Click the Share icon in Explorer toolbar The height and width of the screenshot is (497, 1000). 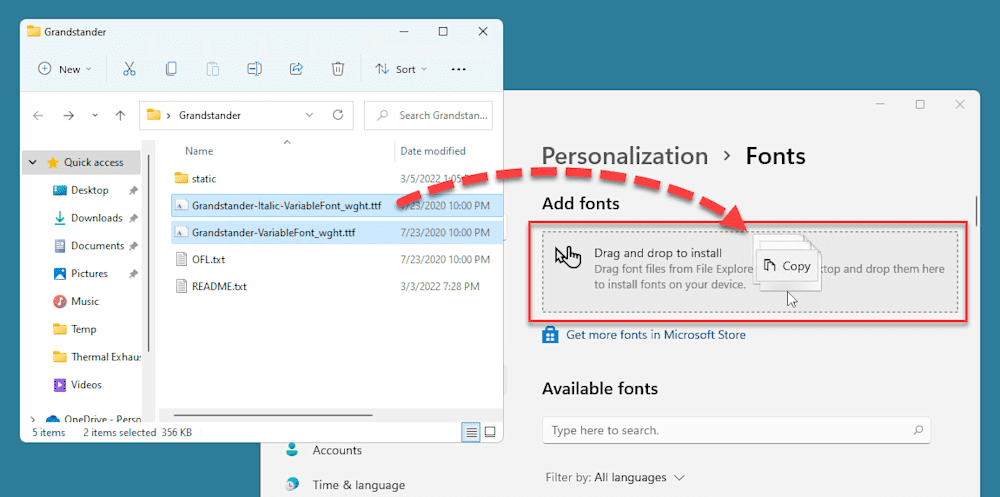click(x=296, y=69)
